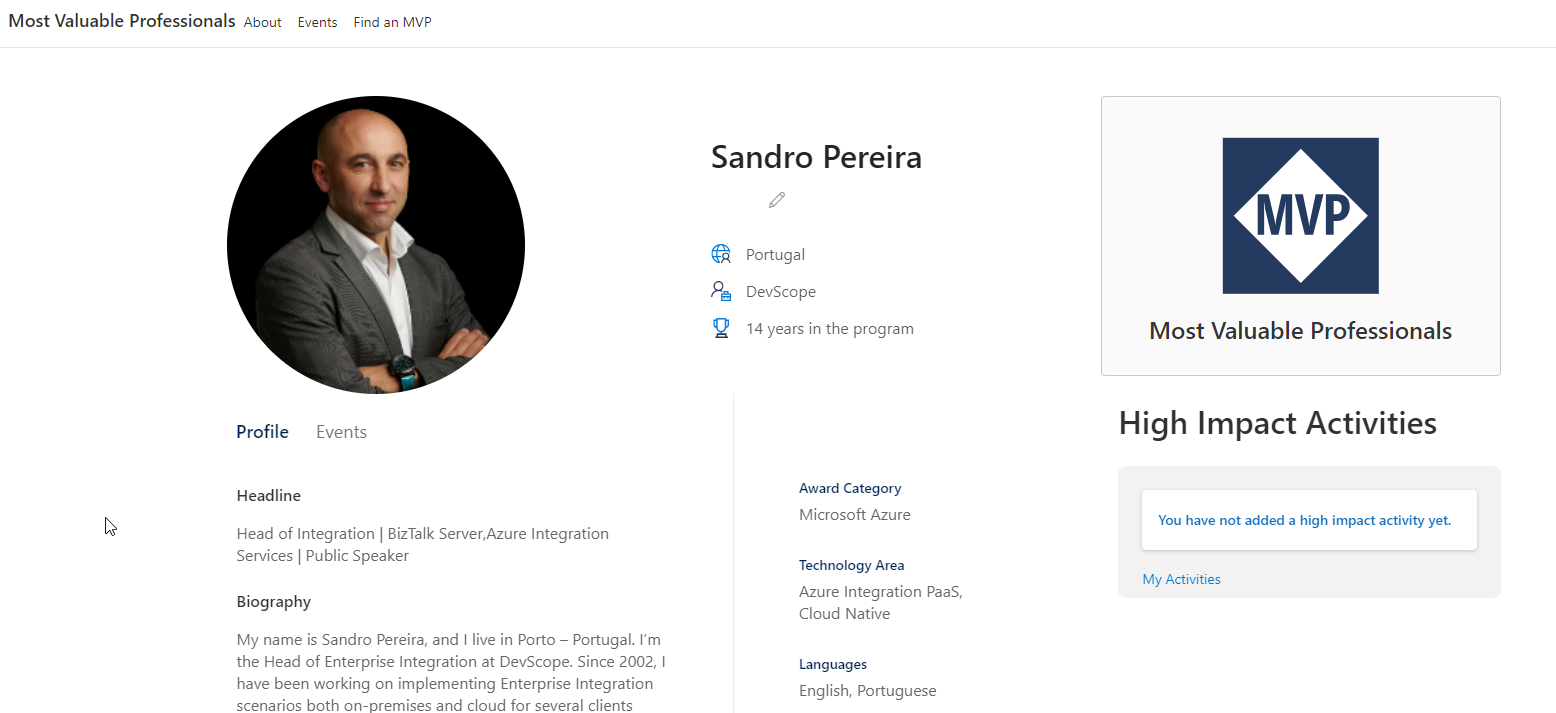Open the About menu item
The image size is (1556, 713).
point(263,22)
